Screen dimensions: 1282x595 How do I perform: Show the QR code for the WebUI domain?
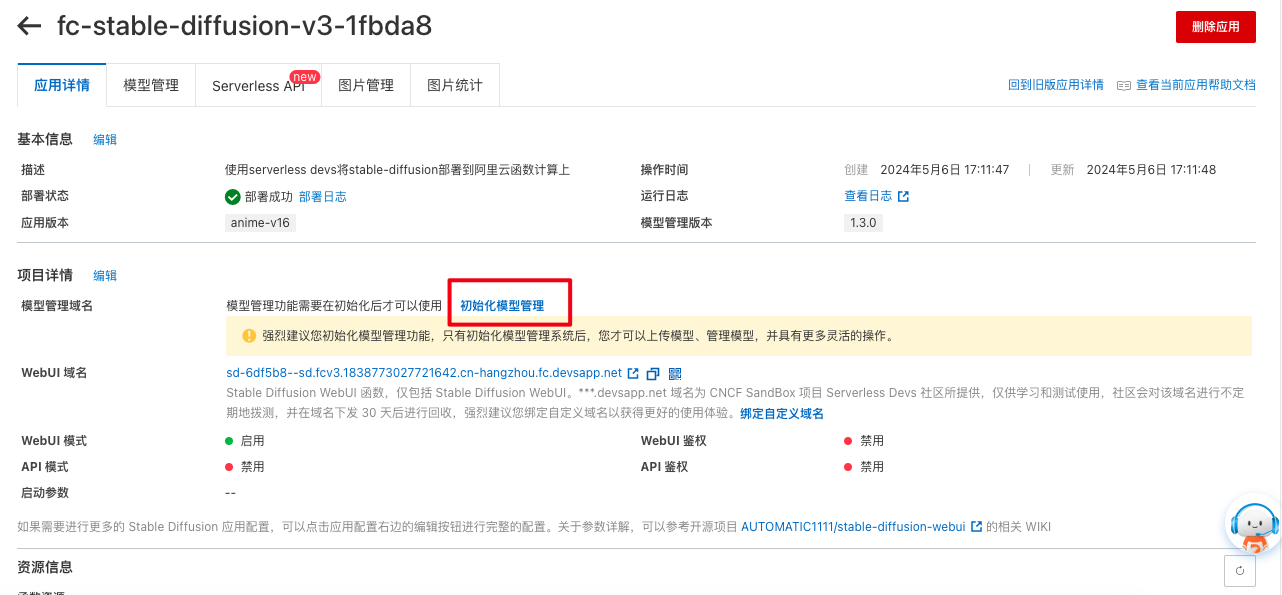[x=675, y=373]
